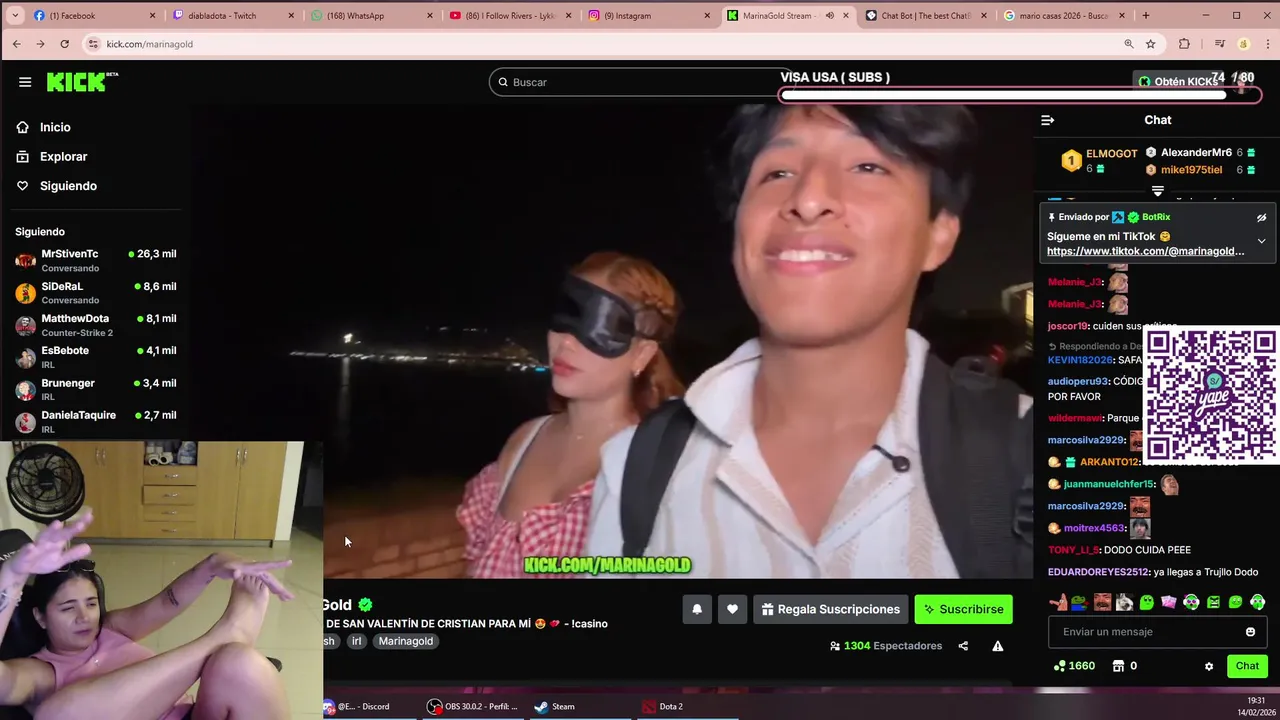Open MrStivenTc followed channel
Image resolution: width=1280 pixels, height=720 pixels.
click(95, 260)
